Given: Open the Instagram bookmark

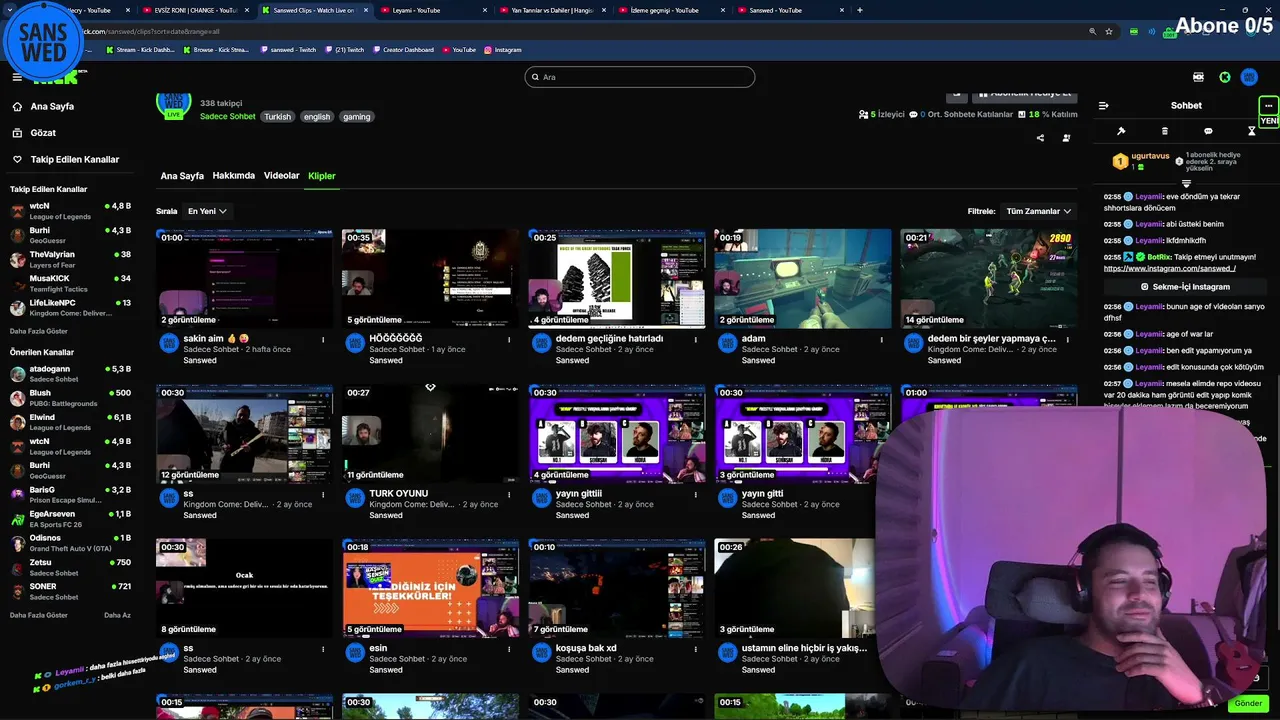Looking at the screenshot, I should [x=503, y=49].
